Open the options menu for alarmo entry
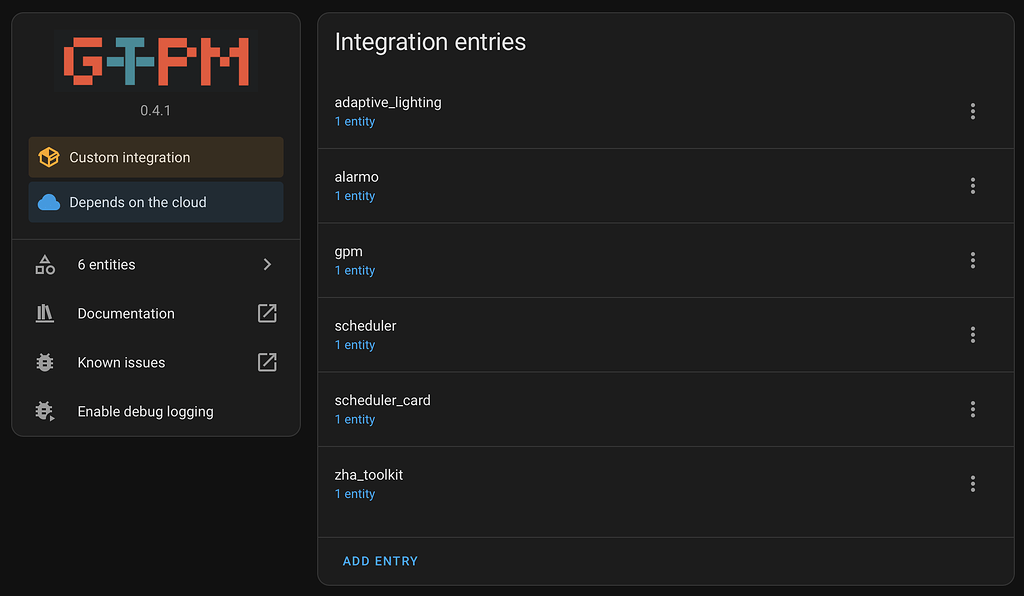The height and width of the screenshot is (596, 1024). [x=972, y=185]
